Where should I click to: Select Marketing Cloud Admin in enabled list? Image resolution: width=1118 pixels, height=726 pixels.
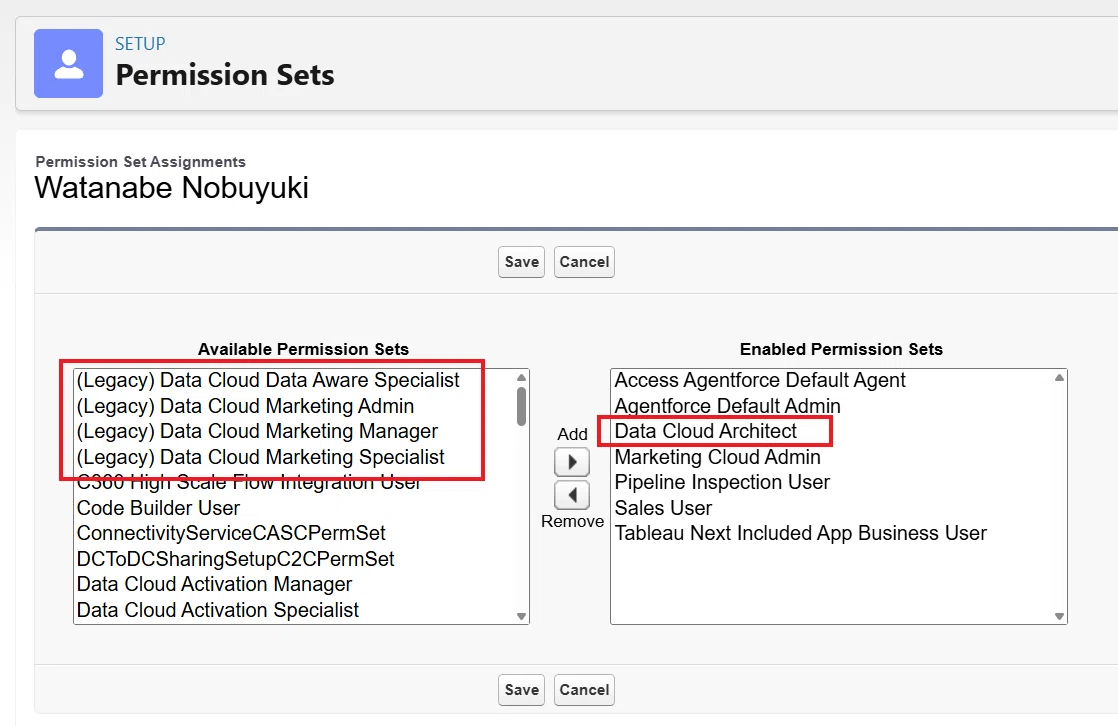pos(717,457)
